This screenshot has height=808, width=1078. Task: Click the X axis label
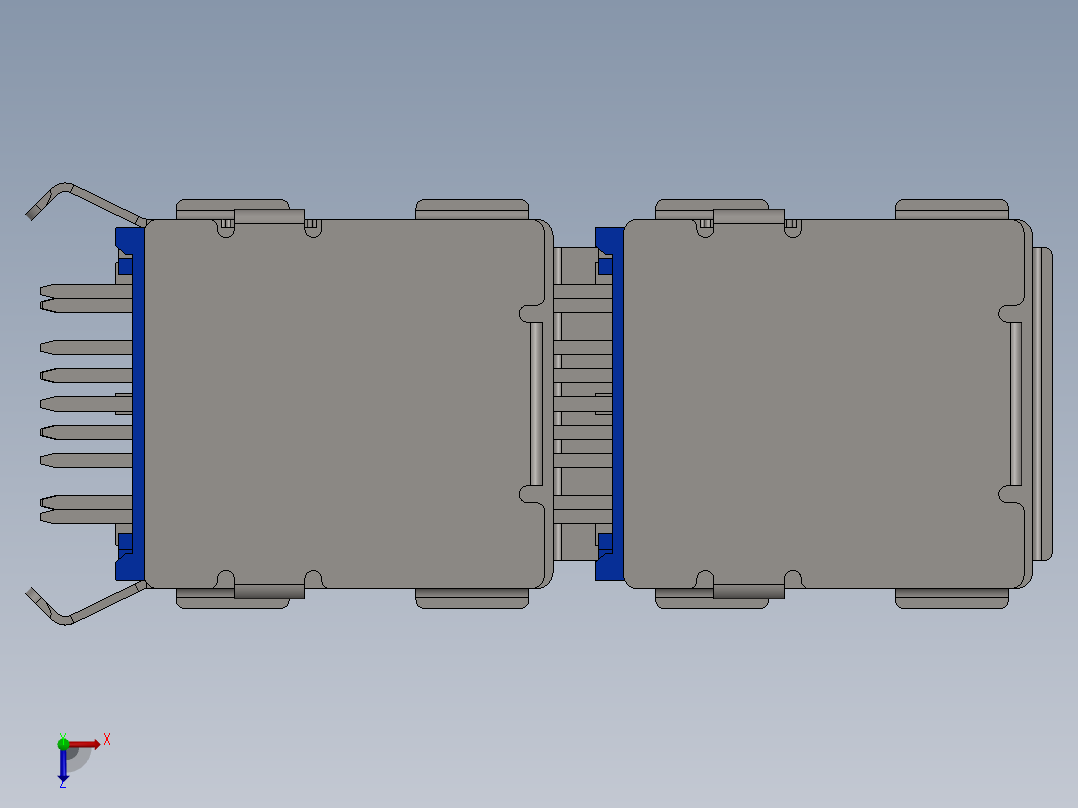[108, 741]
